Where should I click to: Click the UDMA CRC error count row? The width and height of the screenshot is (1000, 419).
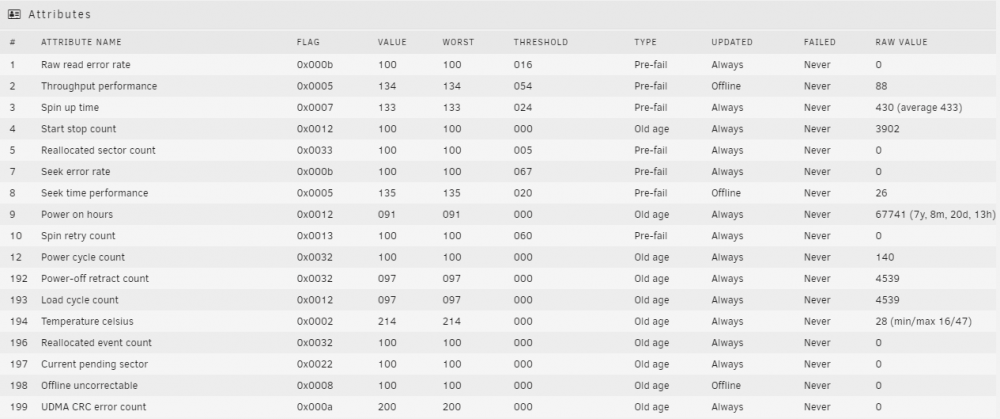500,407
